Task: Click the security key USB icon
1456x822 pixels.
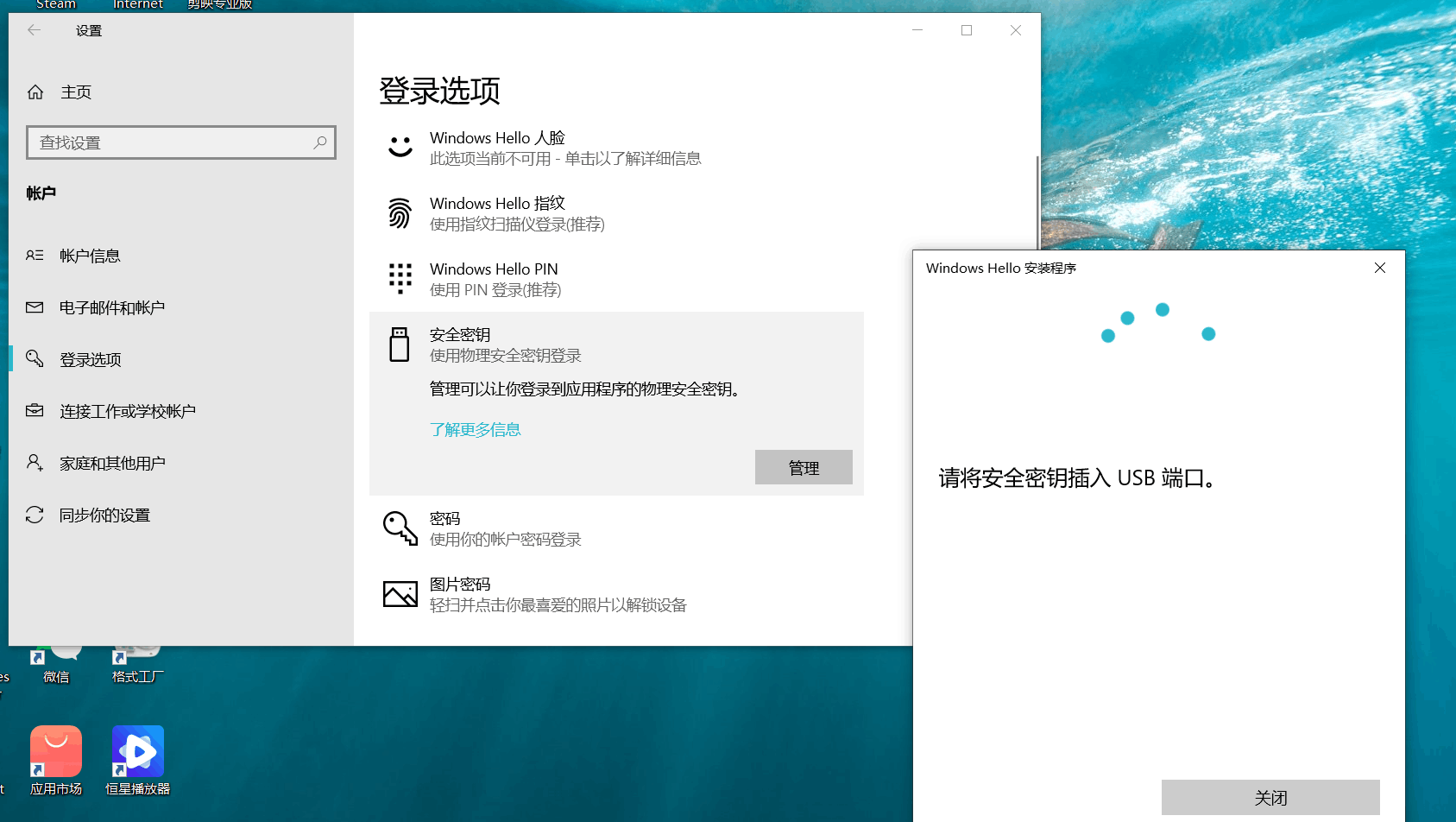Action: coord(400,345)
